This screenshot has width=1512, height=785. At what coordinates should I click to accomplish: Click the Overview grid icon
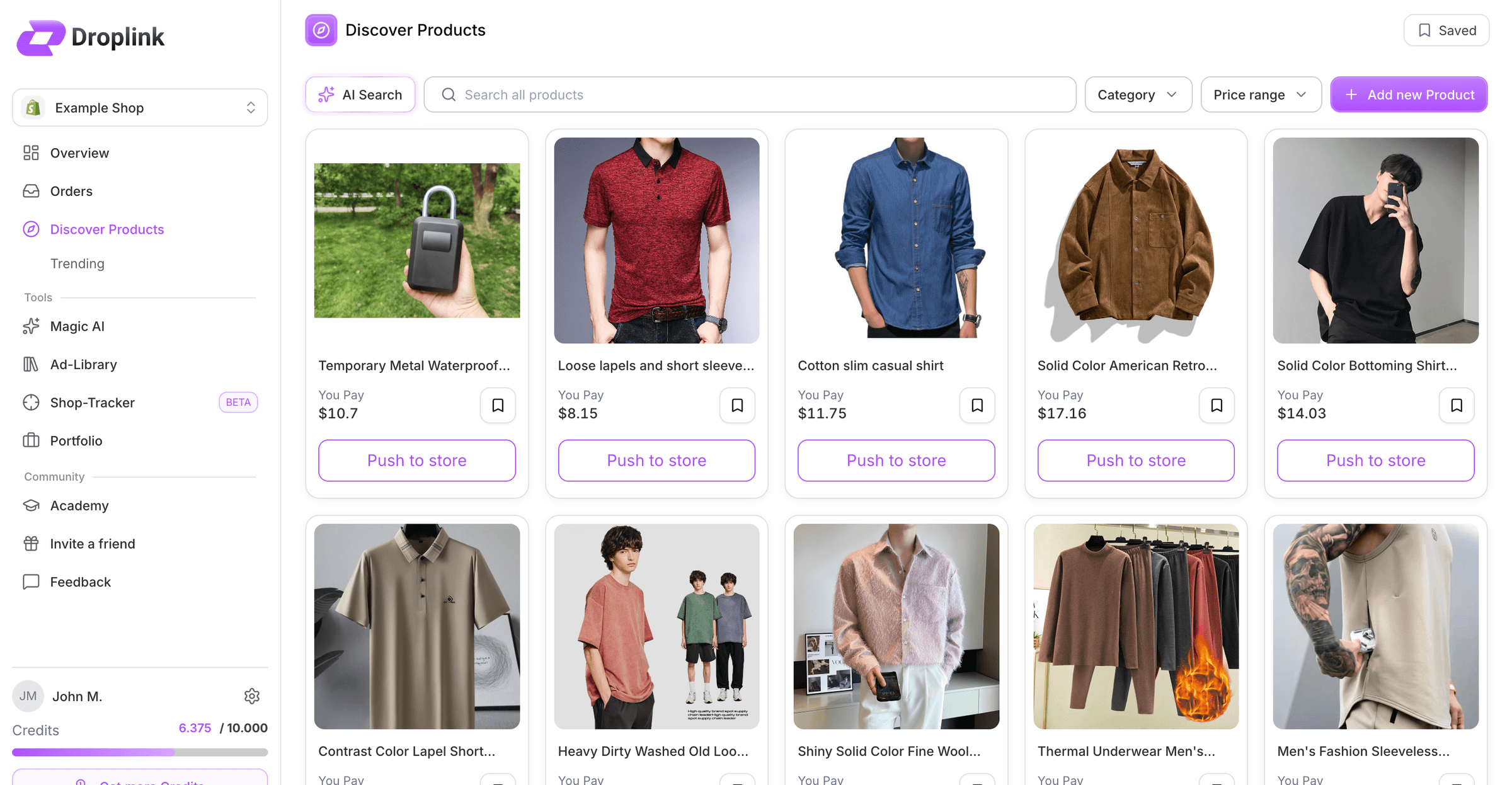31,153
